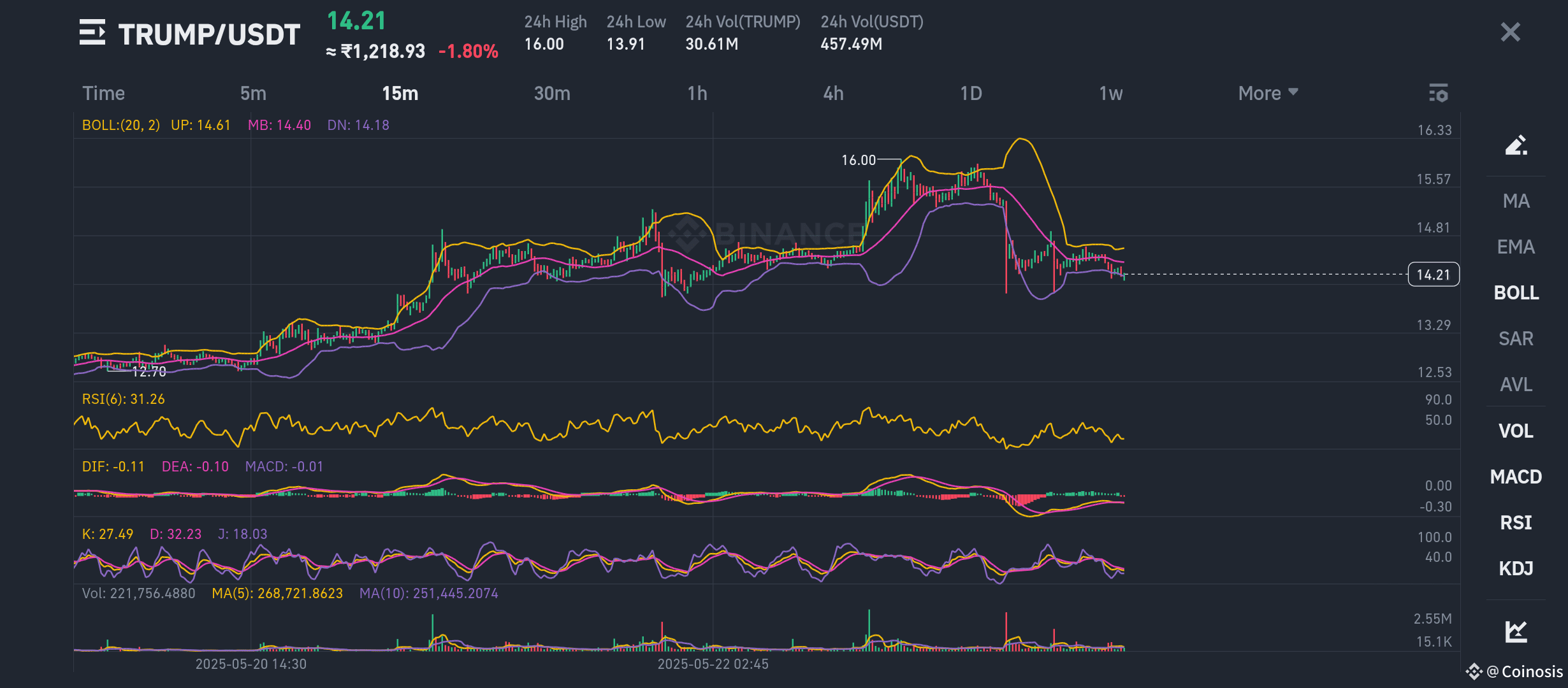
Task: Toggle the VOL sub-indicator
Action: point(1516,431)
